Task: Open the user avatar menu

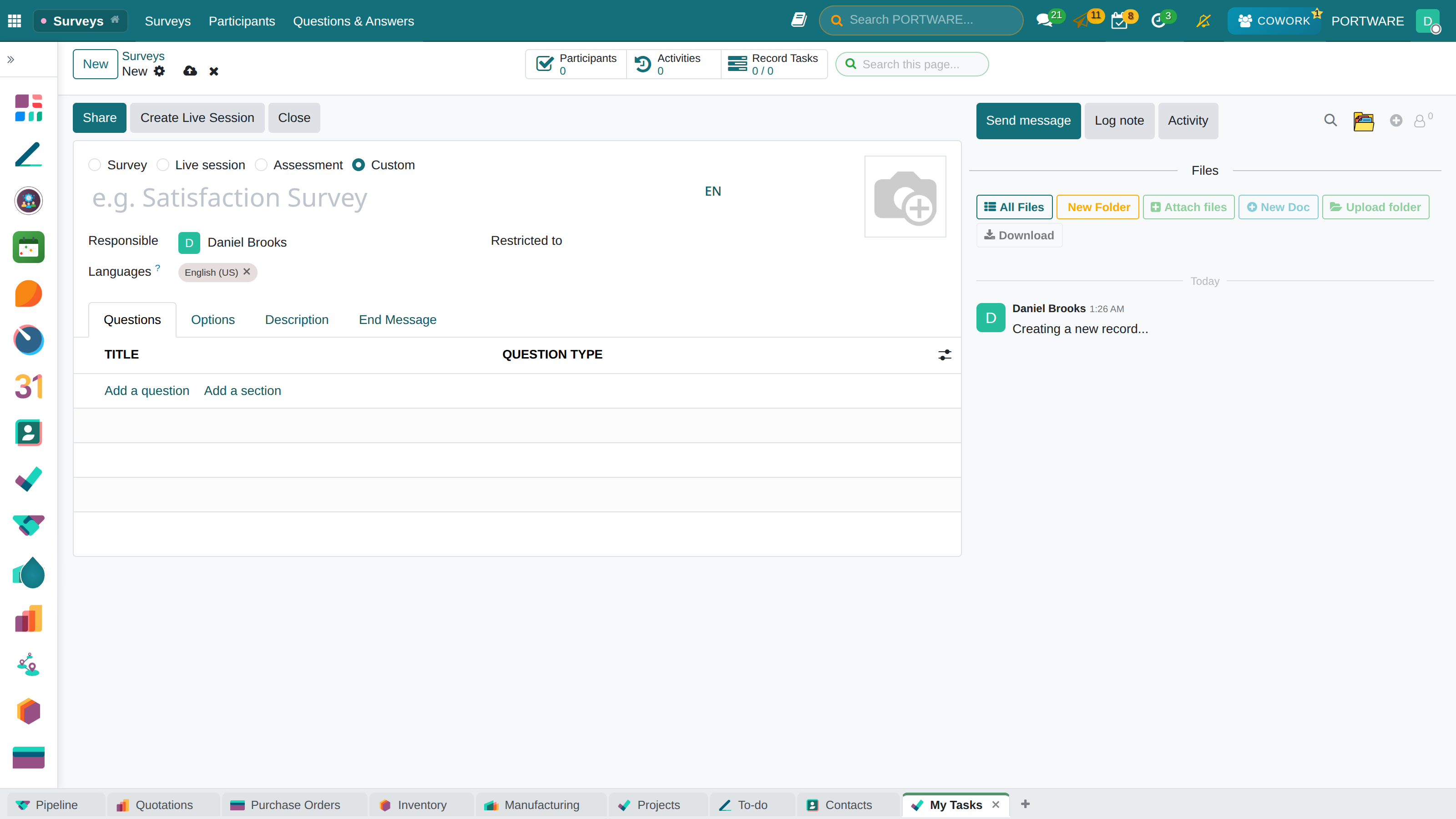Action: pyautogui.click(x=1428, y=21)
